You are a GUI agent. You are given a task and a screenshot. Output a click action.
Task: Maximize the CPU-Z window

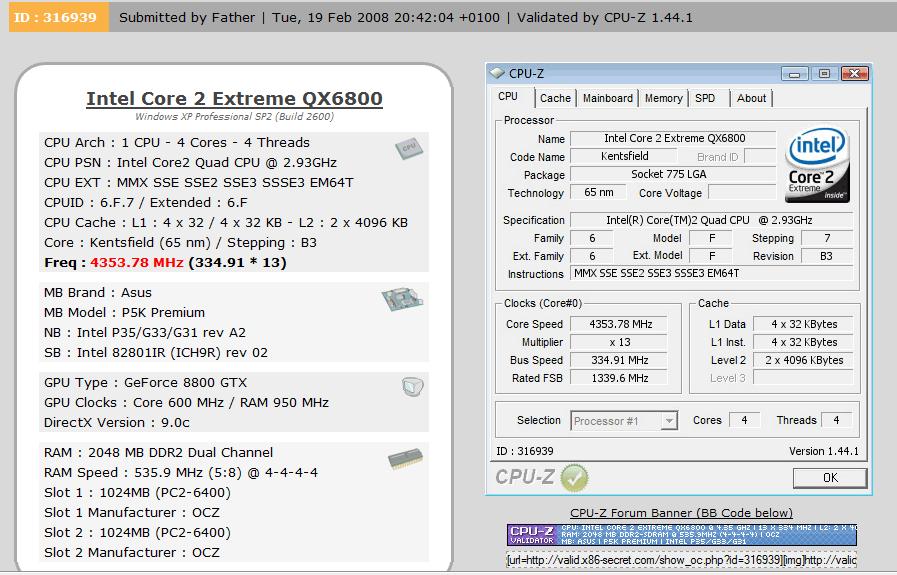tap(824, 74)
